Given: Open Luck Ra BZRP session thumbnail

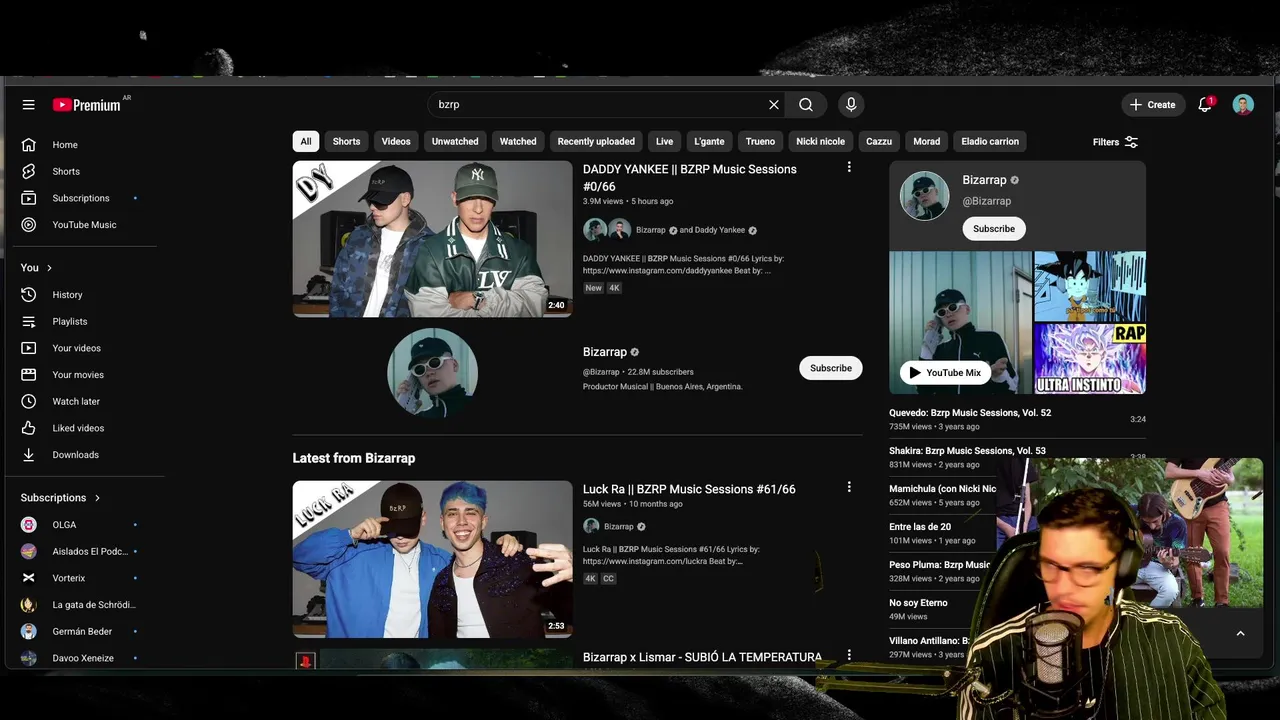Looking at the screenshot, I should point(432,559).
